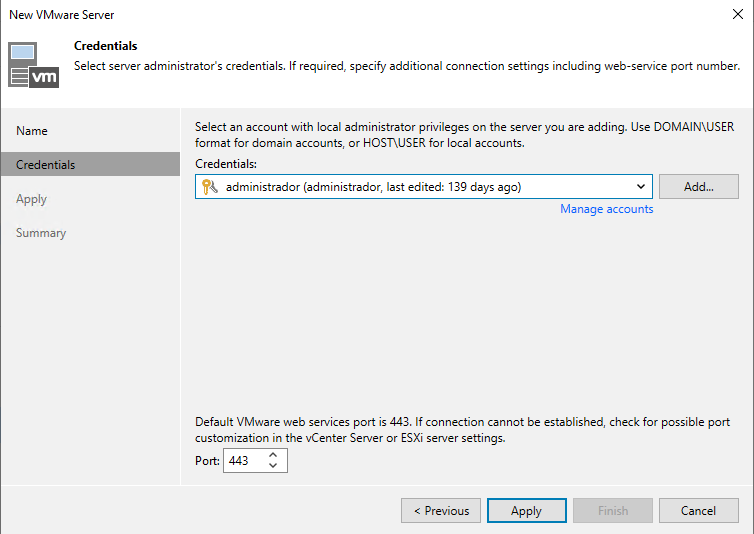754x534 pixels.
Task: Click the key icon in credentials field
Action: pyautogui.click(x=210, y=187)
